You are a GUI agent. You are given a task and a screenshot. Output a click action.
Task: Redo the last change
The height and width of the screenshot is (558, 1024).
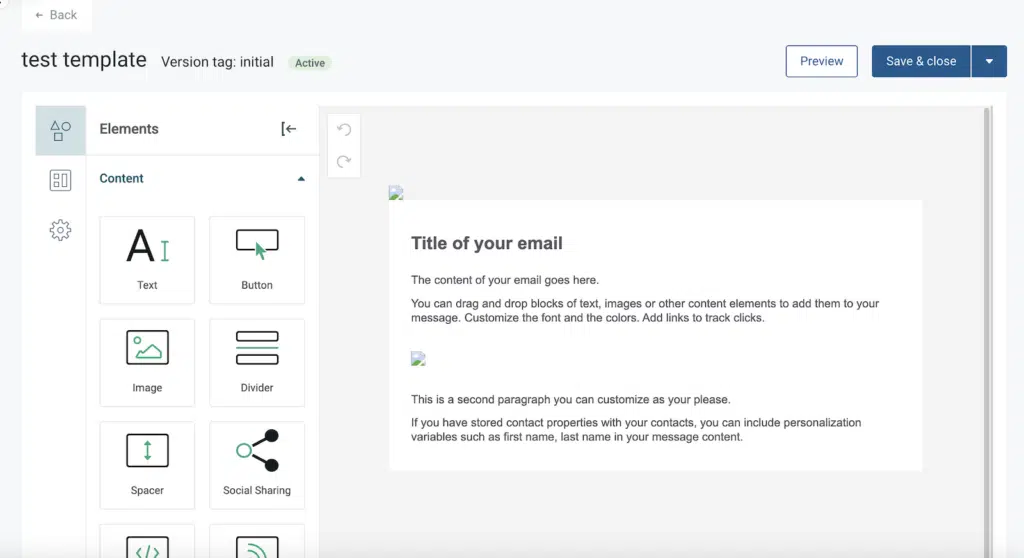point(344,161)
